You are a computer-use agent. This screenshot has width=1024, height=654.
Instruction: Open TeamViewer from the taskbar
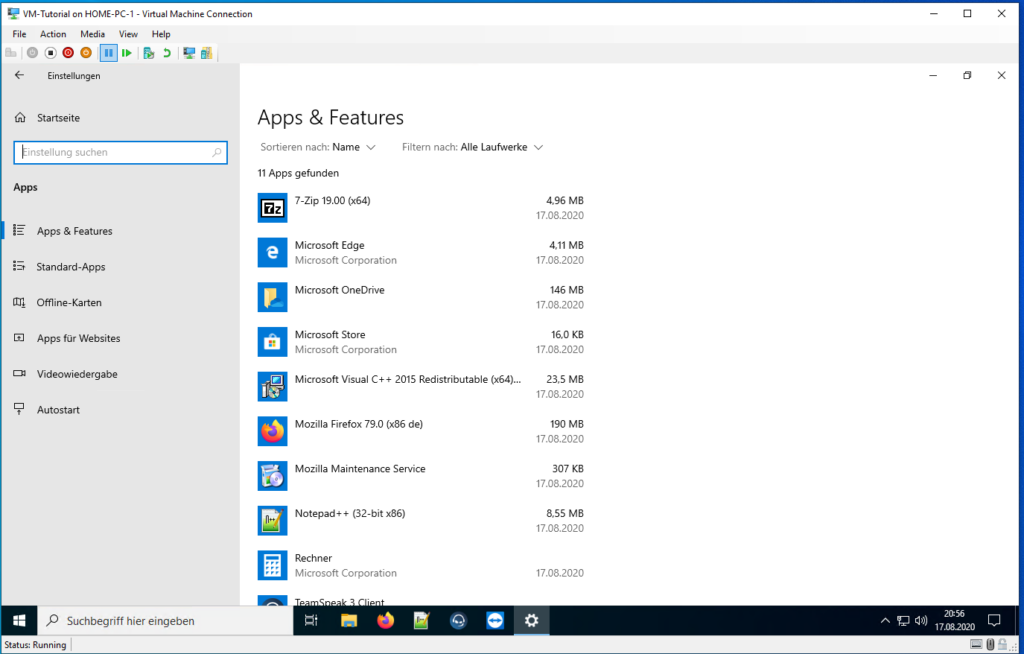(495, 621)
